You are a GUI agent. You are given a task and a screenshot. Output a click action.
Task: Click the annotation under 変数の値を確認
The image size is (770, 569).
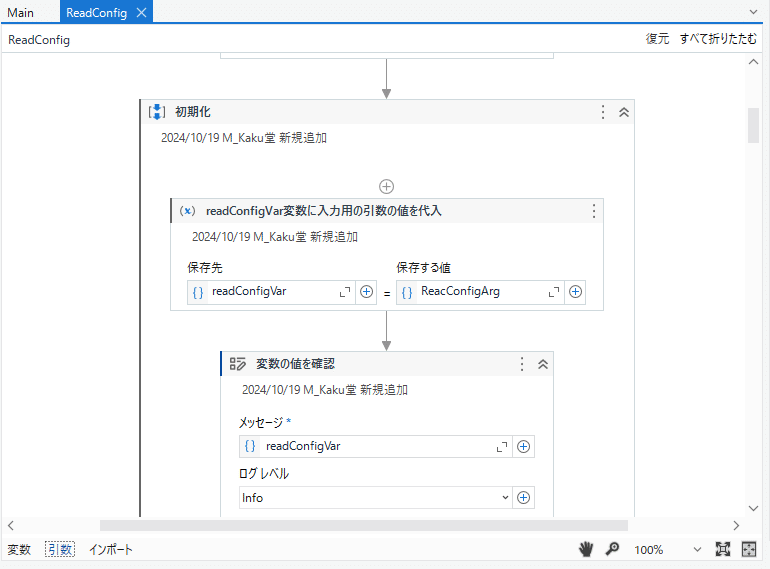click(x=325, y=390)
